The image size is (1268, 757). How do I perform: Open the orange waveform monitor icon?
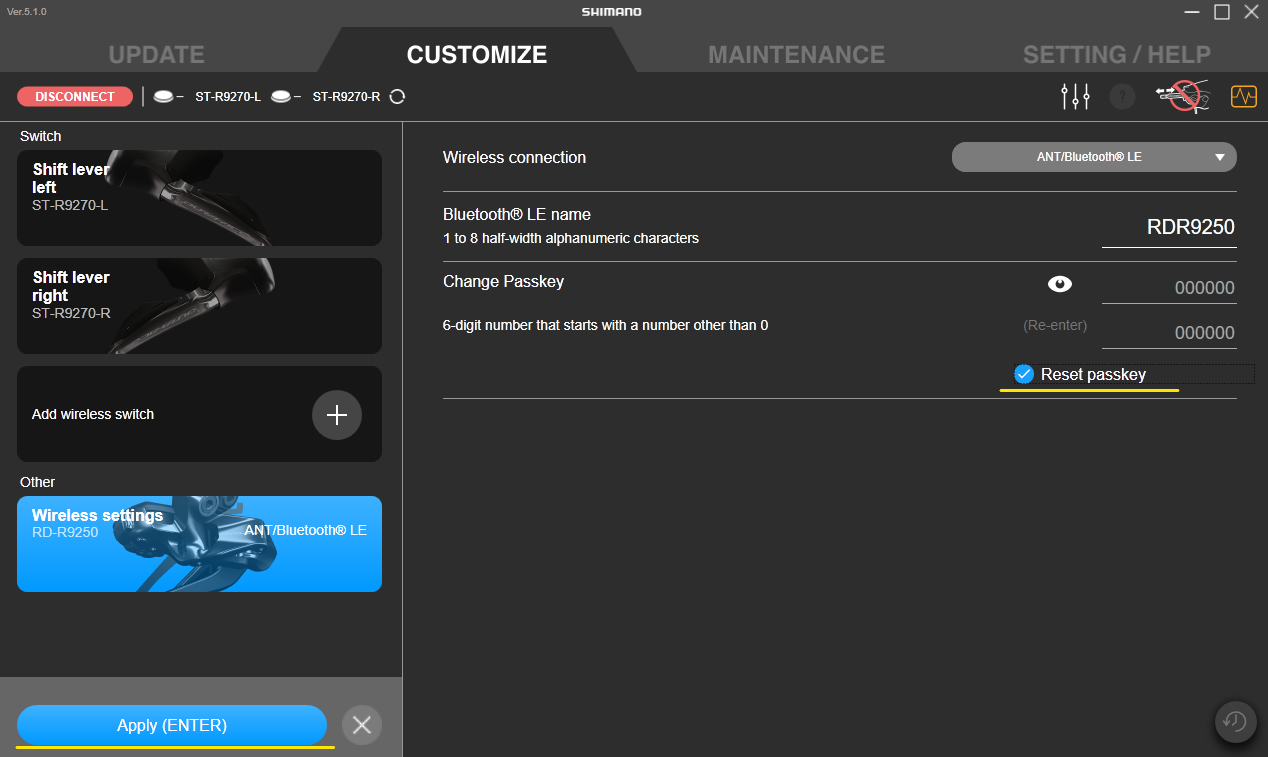(x=1244, y=97)
